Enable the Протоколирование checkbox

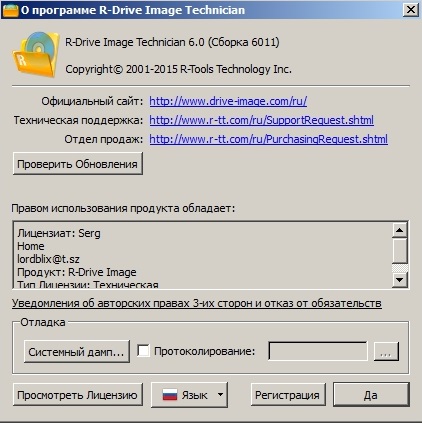click(x=143, y=351)
